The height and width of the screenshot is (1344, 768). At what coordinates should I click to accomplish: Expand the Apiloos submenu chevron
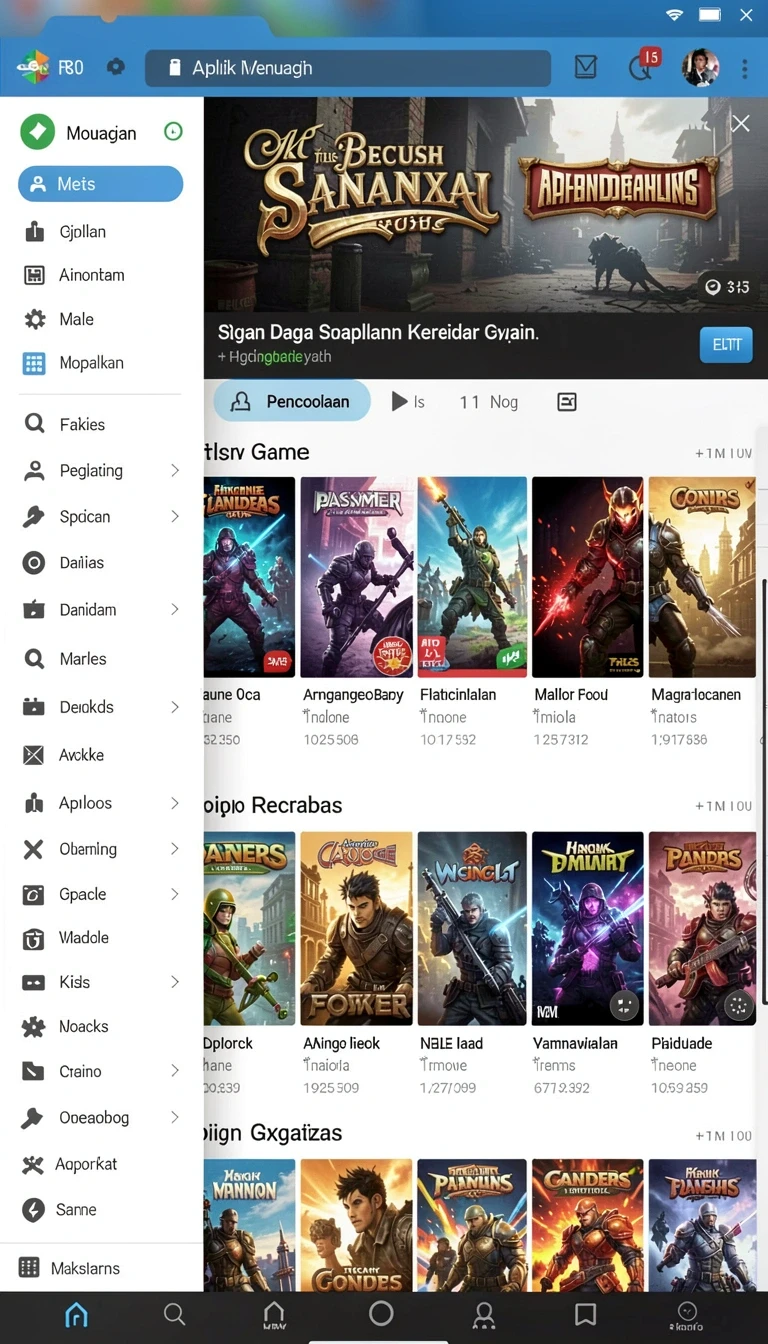pyautogui.click(x=175, y=803)
